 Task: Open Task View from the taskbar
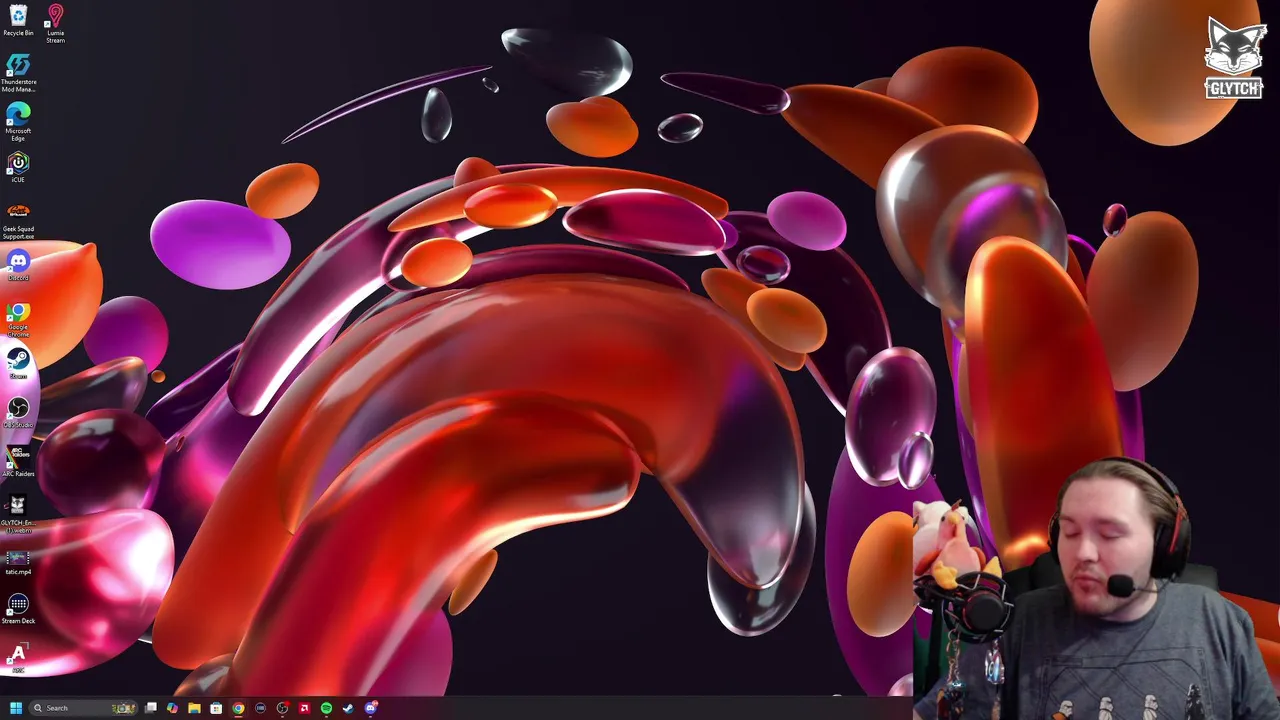pos(151,708)
